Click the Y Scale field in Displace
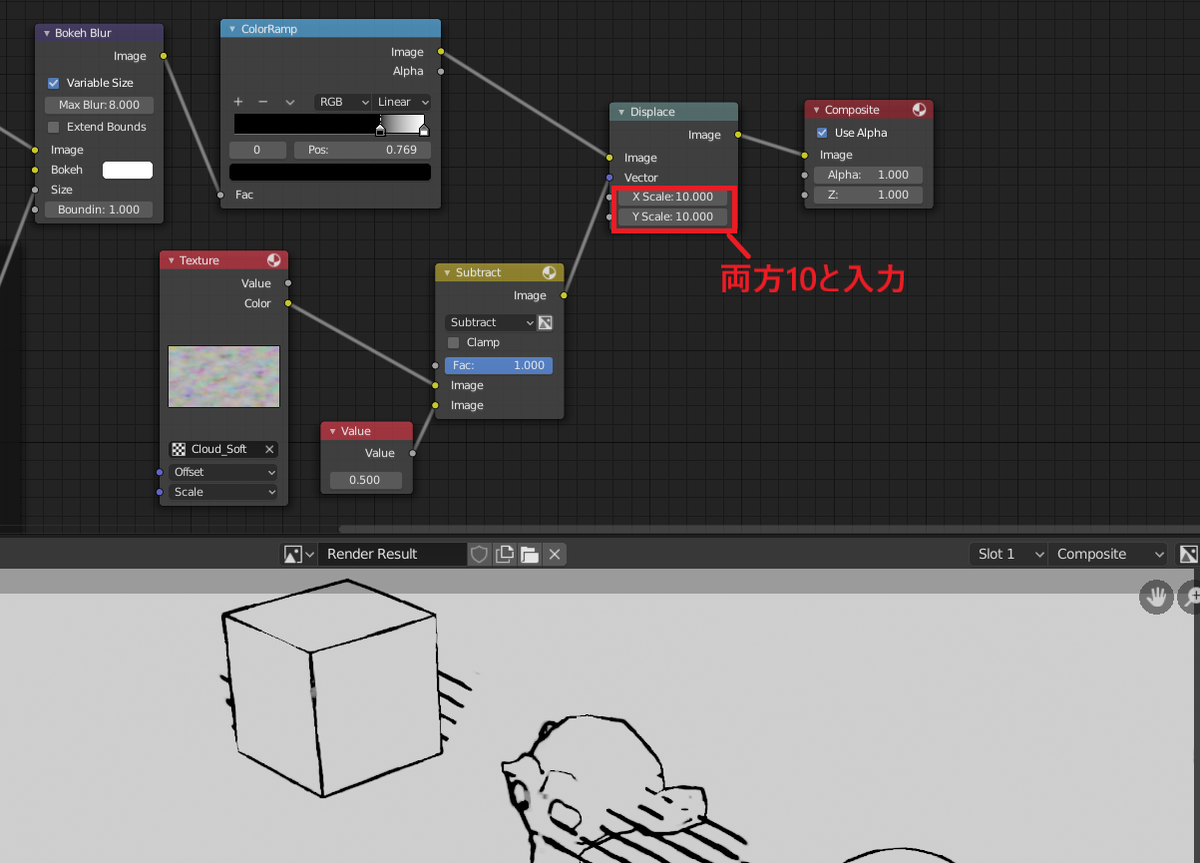 pyautogui.click(x=672, y=217)
